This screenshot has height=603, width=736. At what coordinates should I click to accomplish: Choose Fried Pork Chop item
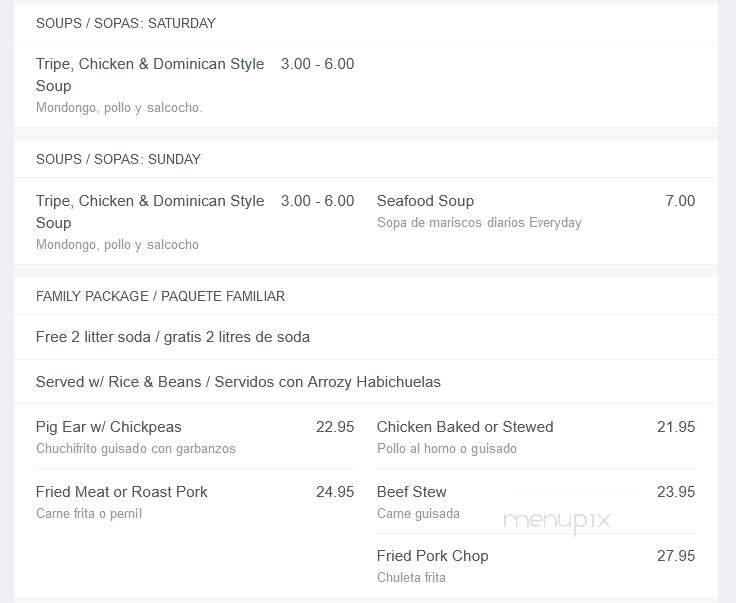point(433,556)
